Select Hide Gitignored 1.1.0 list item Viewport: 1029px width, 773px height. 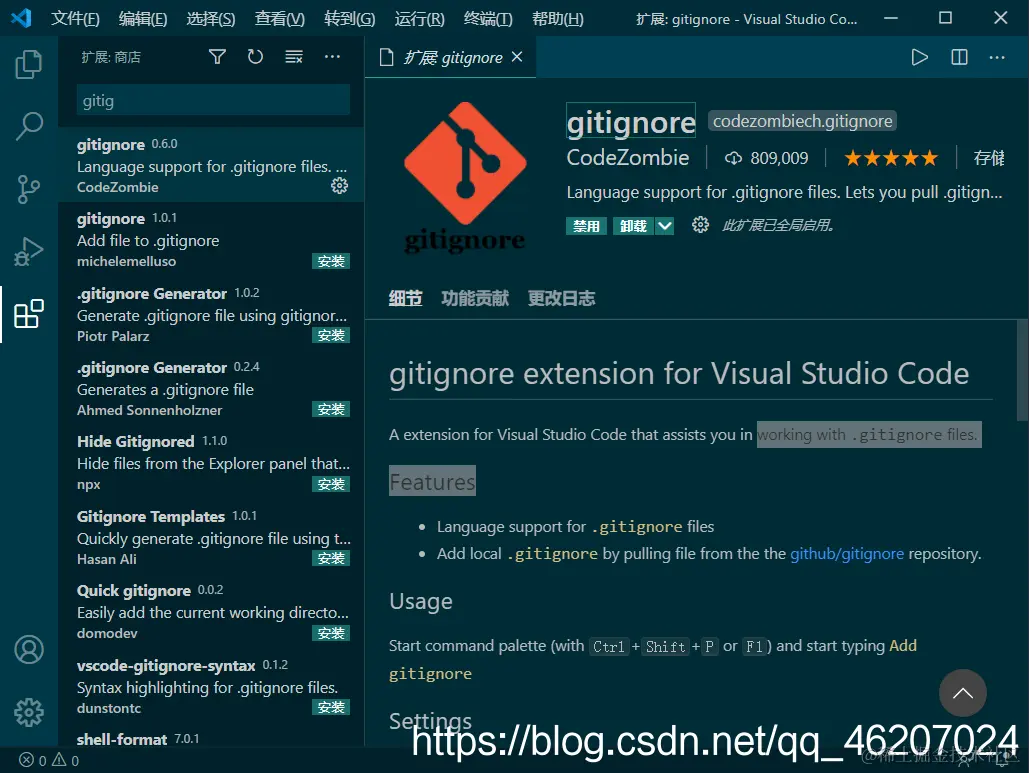[211, 462]
